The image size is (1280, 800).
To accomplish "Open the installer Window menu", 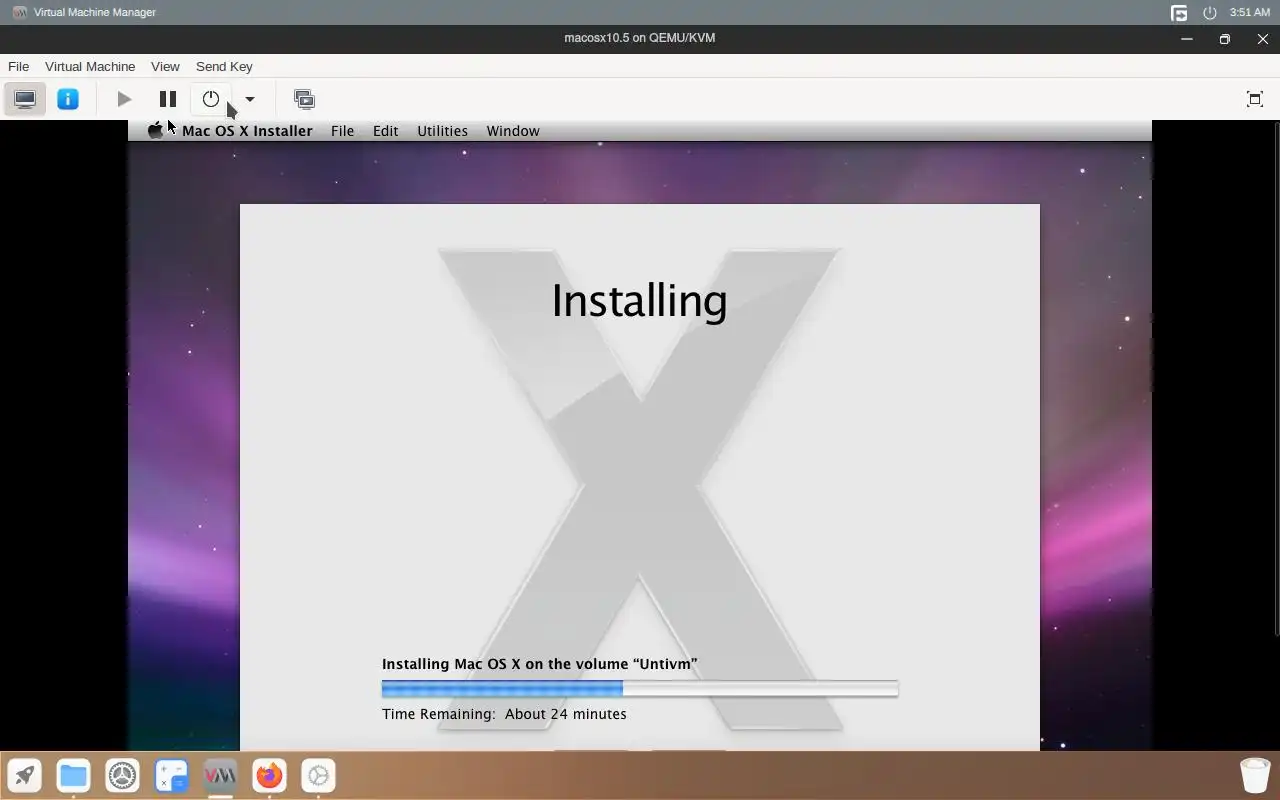I will (513, 131).
